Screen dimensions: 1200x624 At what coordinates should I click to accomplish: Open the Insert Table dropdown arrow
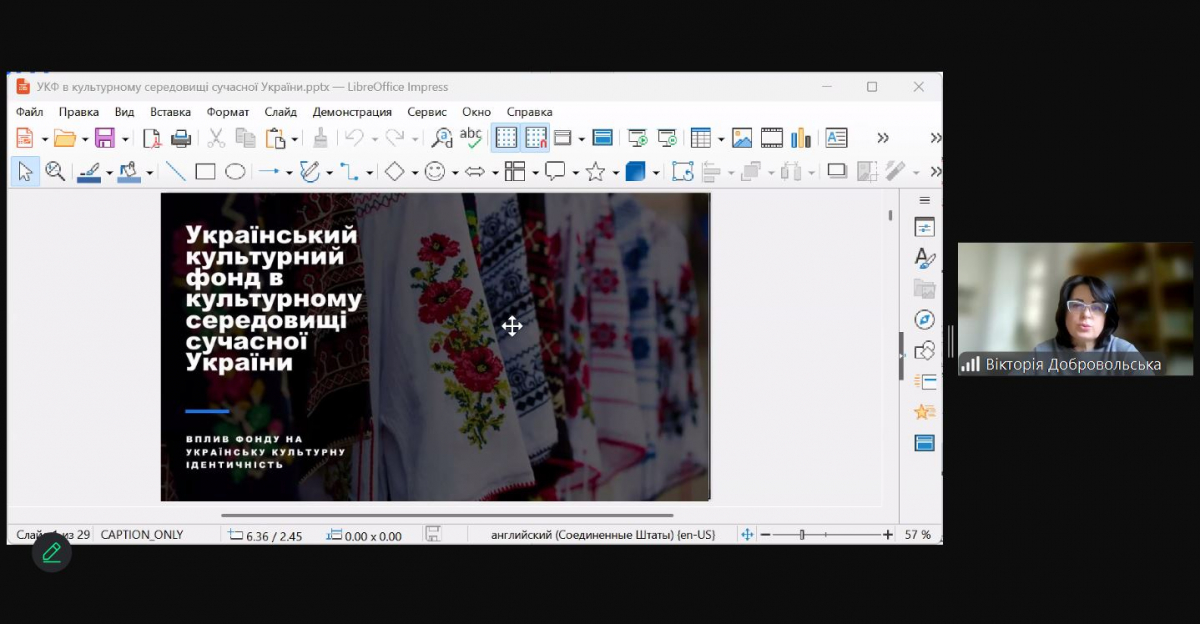[x=720, y=139]
